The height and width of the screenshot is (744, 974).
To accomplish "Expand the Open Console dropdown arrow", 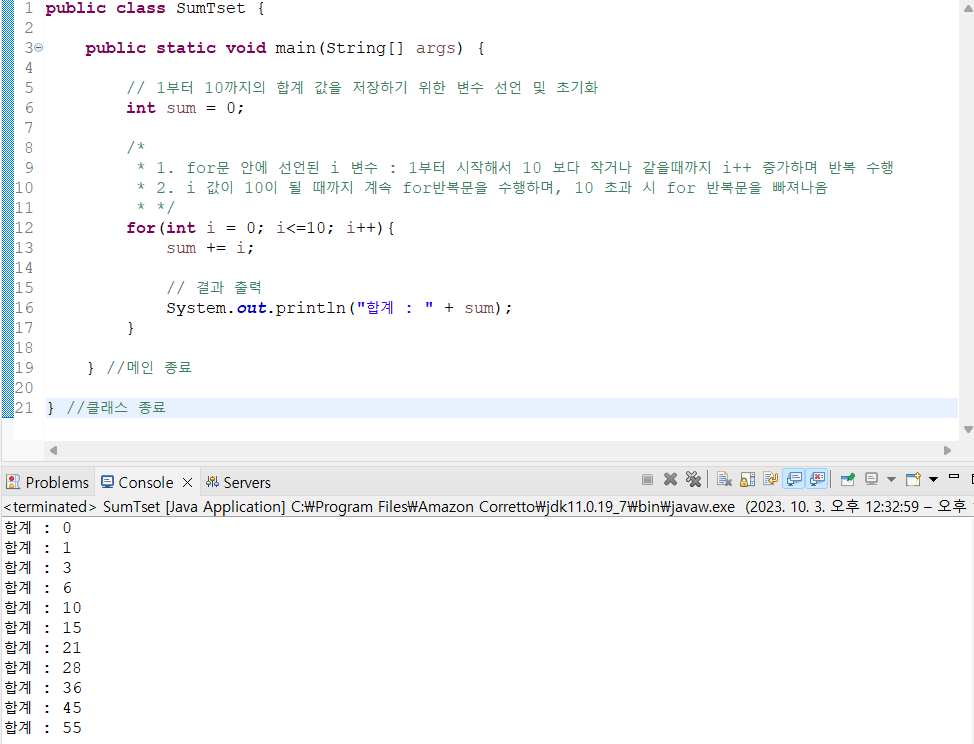I will [933, 479].
